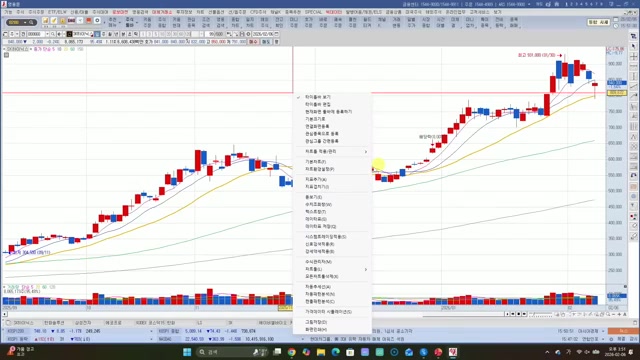The image size is (640, 360).
Task: Open the 선물옵션 menu bar item
Action: [216, 13]
